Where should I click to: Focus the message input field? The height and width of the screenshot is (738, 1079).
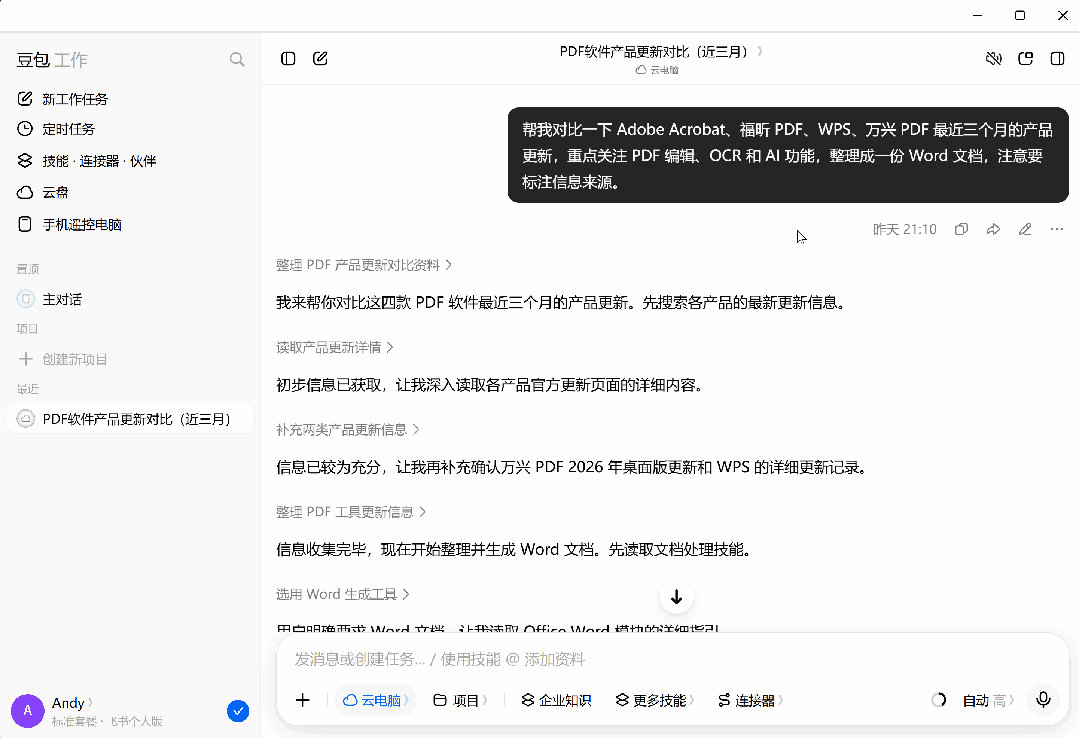pyautogui.click(x=672, y=660)
